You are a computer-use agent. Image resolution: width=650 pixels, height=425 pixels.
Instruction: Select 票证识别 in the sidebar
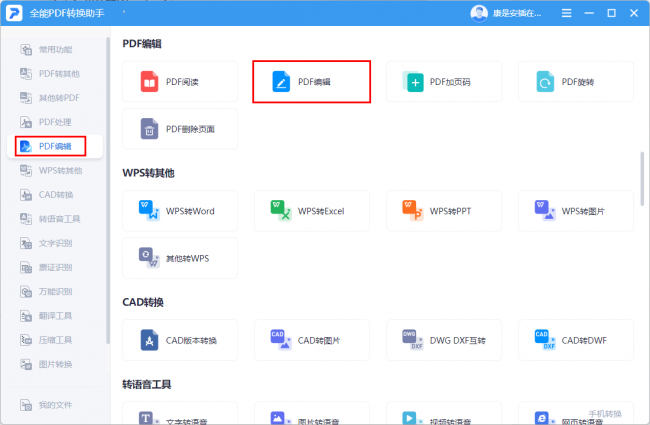[55, 267]
